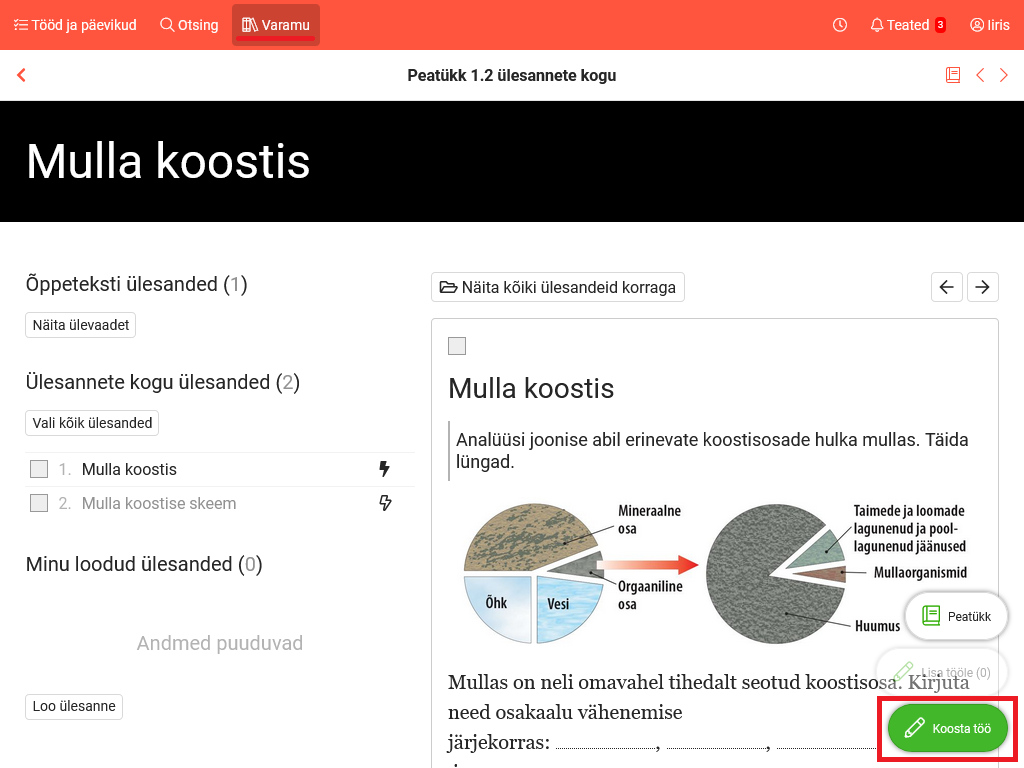Click lightning icon beside Mulla koostis
1024x768 pixels.
click(385, 469)
